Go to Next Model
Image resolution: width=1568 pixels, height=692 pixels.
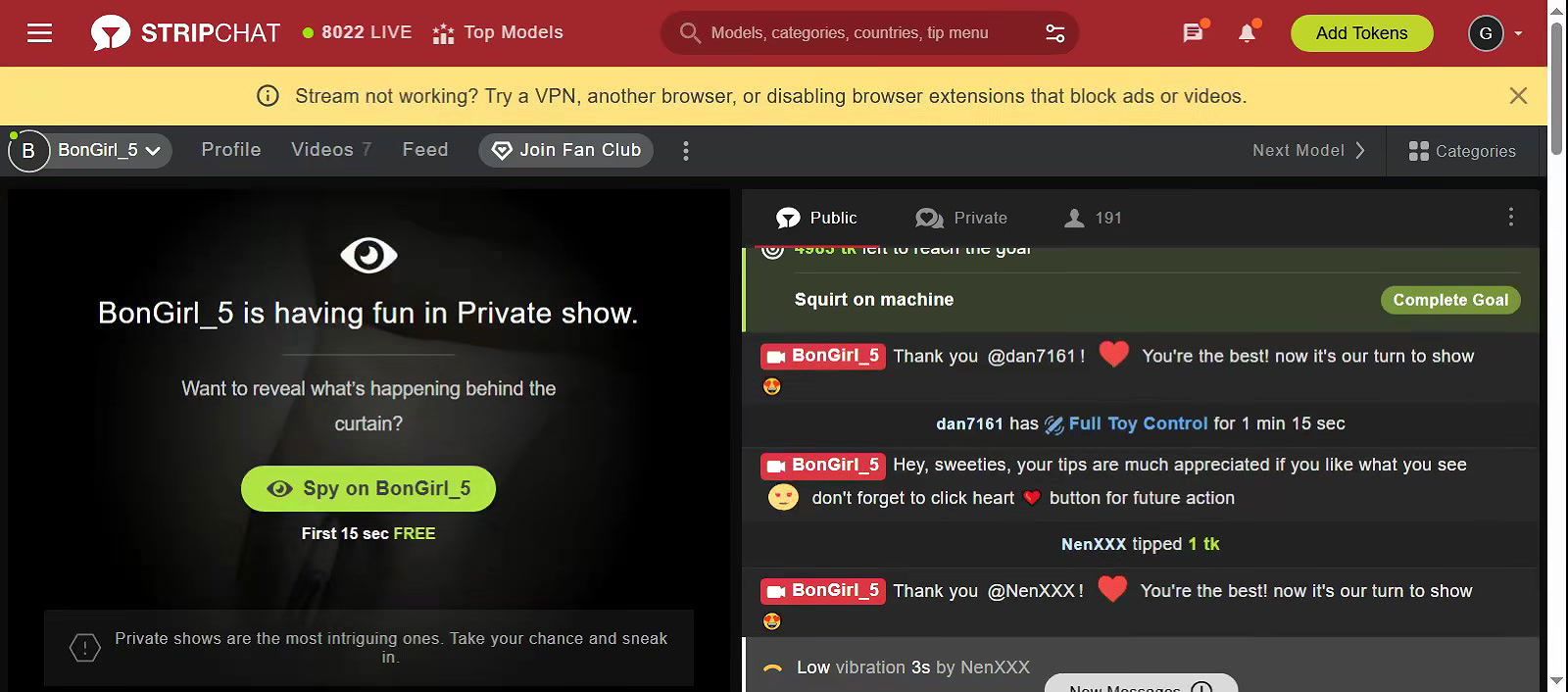point(1308,151)
